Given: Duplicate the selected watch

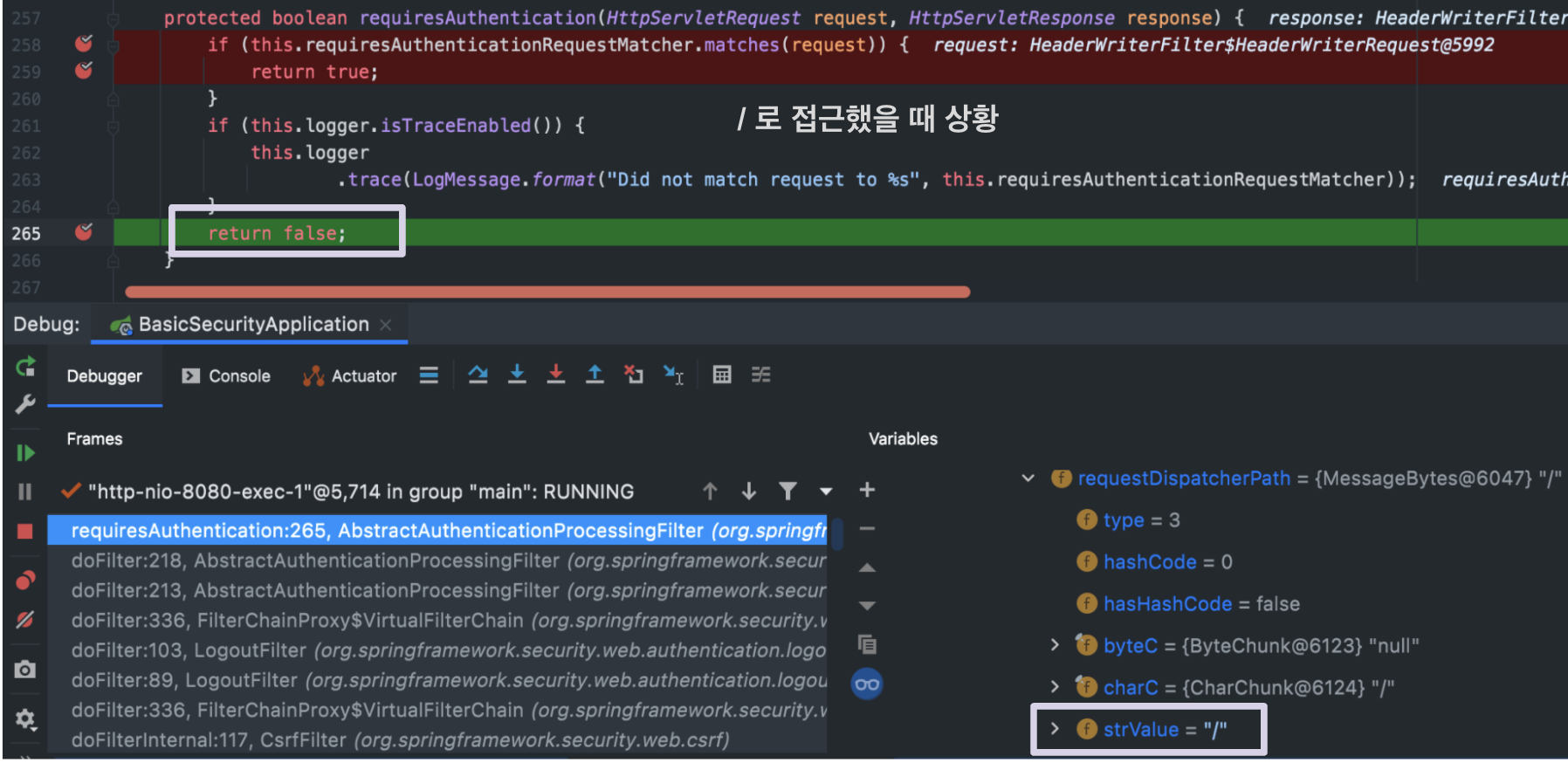Looking at the screenshot, I should click(867, 644).
